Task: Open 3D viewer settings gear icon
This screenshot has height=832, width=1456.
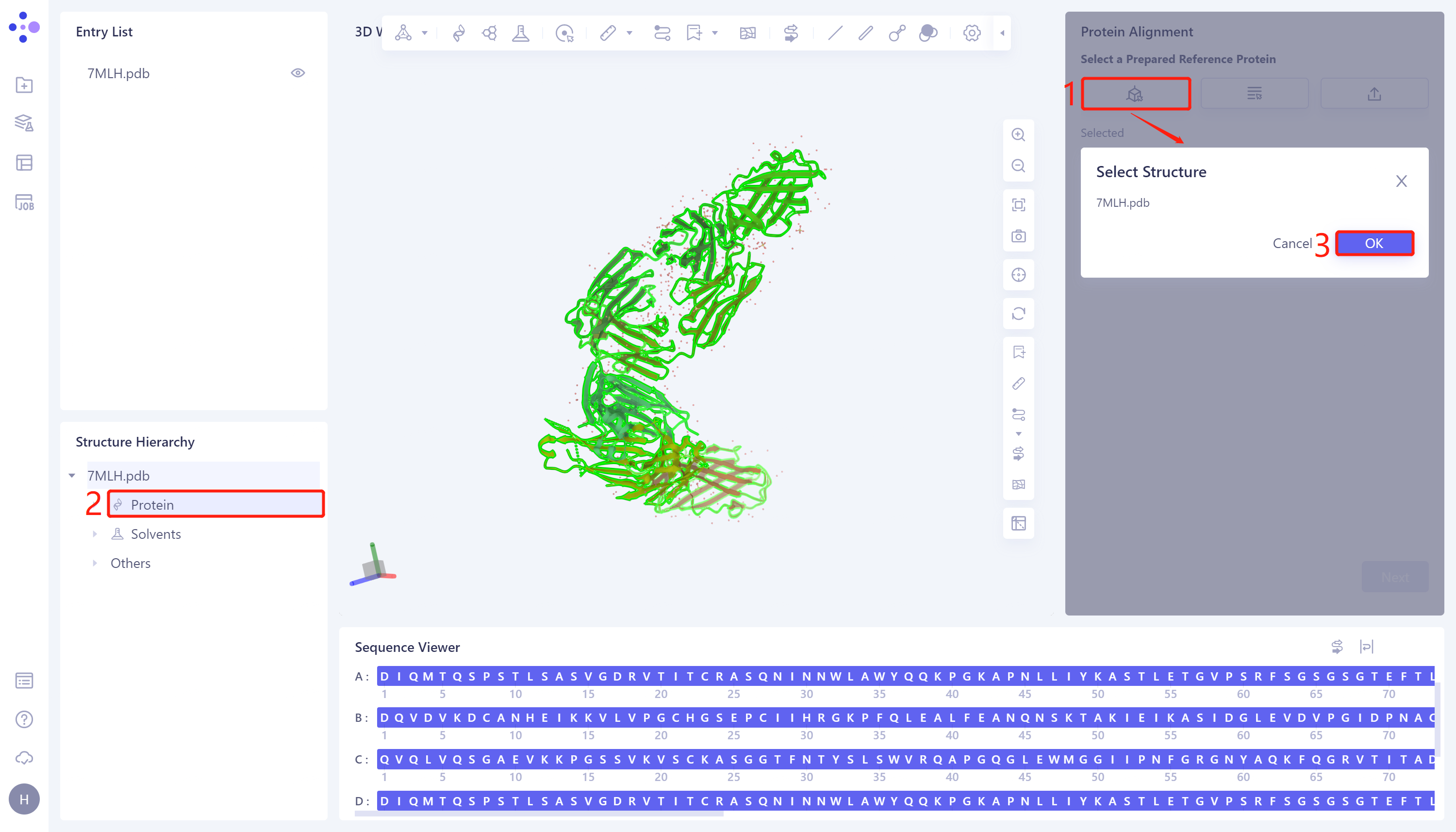Action: tap(971, 33)
